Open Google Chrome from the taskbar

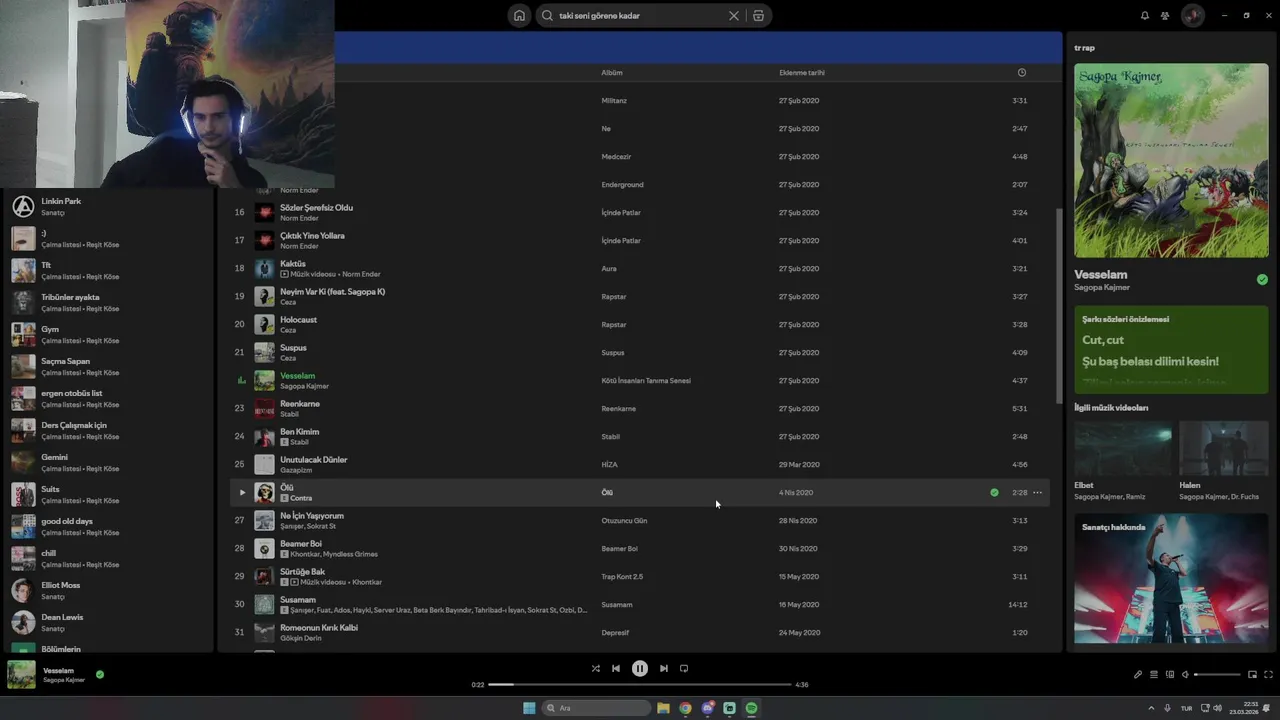point(685,708)
